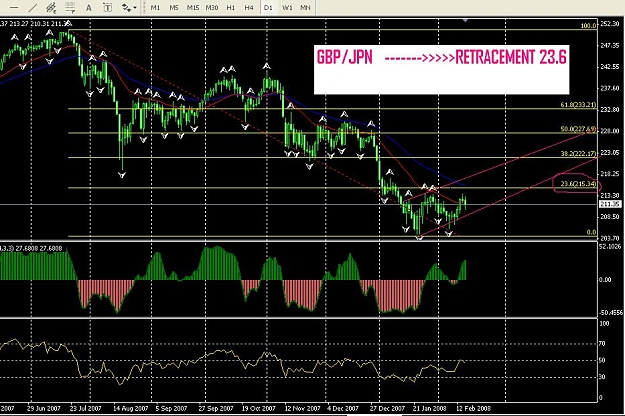This screenshot has height=416, width=625.
Task: Click the GBP/JPN RETRACEMENT 23.6 annotation
Action: pyautogui.click(x=441, y=70)
